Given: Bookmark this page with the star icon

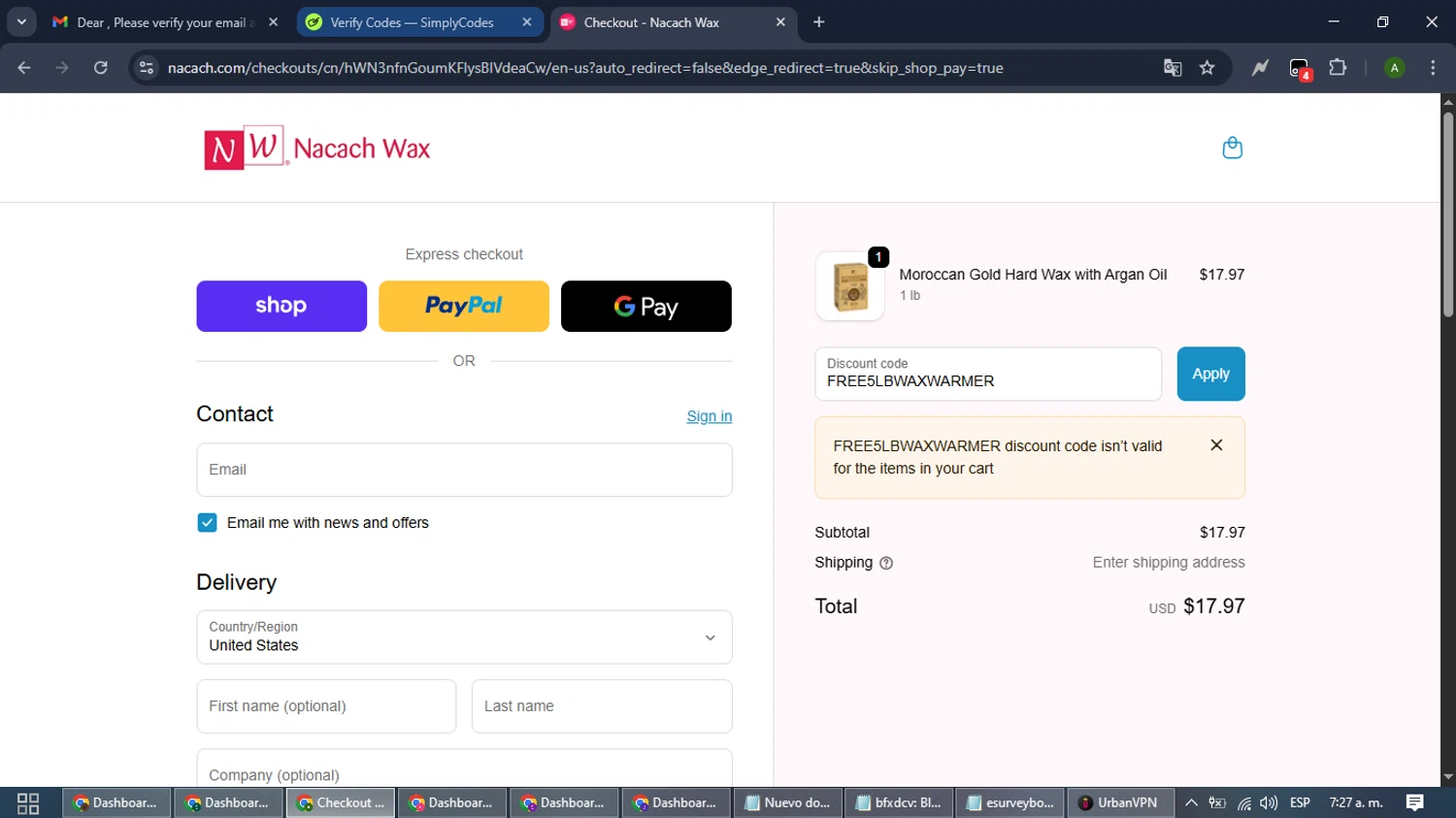Looking at the screenshot, I should tap(1207, 68).
